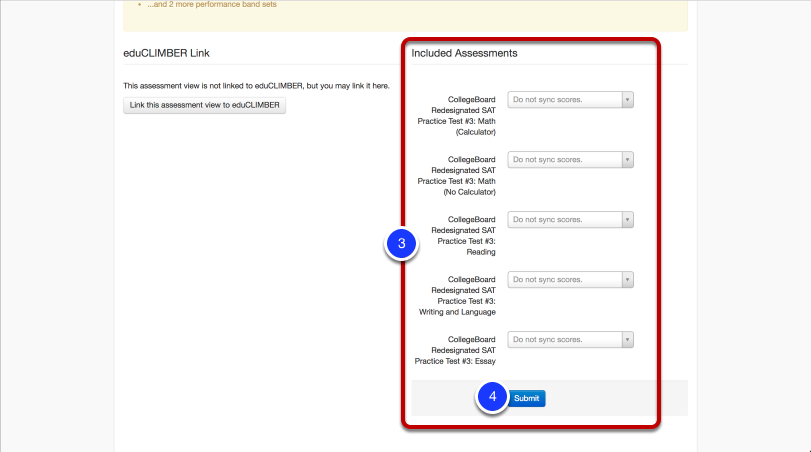811x452 pixels.
Task: Open sync dropdown for Essay assessment
Action: coord(570,340)
